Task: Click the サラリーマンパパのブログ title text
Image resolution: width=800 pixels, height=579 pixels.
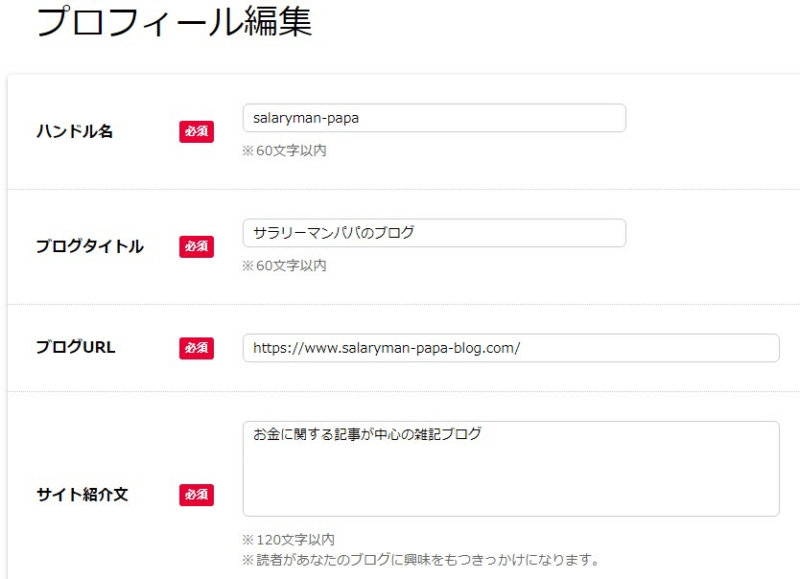Action: coord(334,233)
